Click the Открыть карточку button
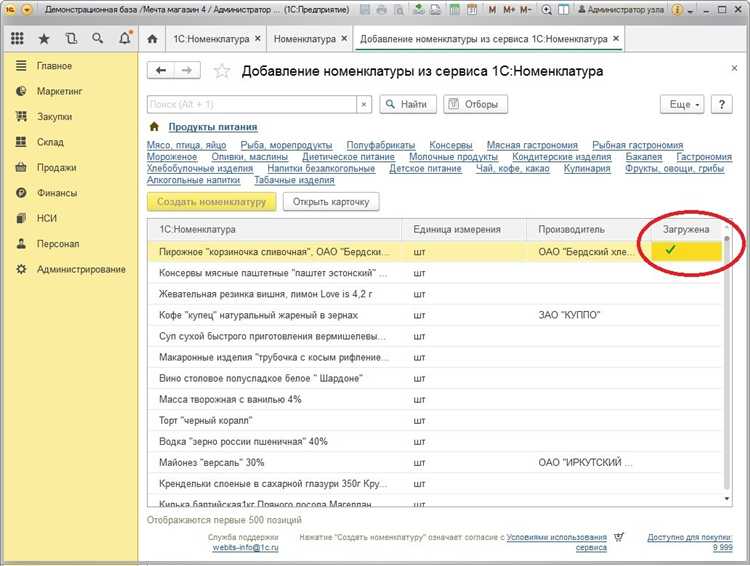 pyautogui.click(x=331, y=202)
